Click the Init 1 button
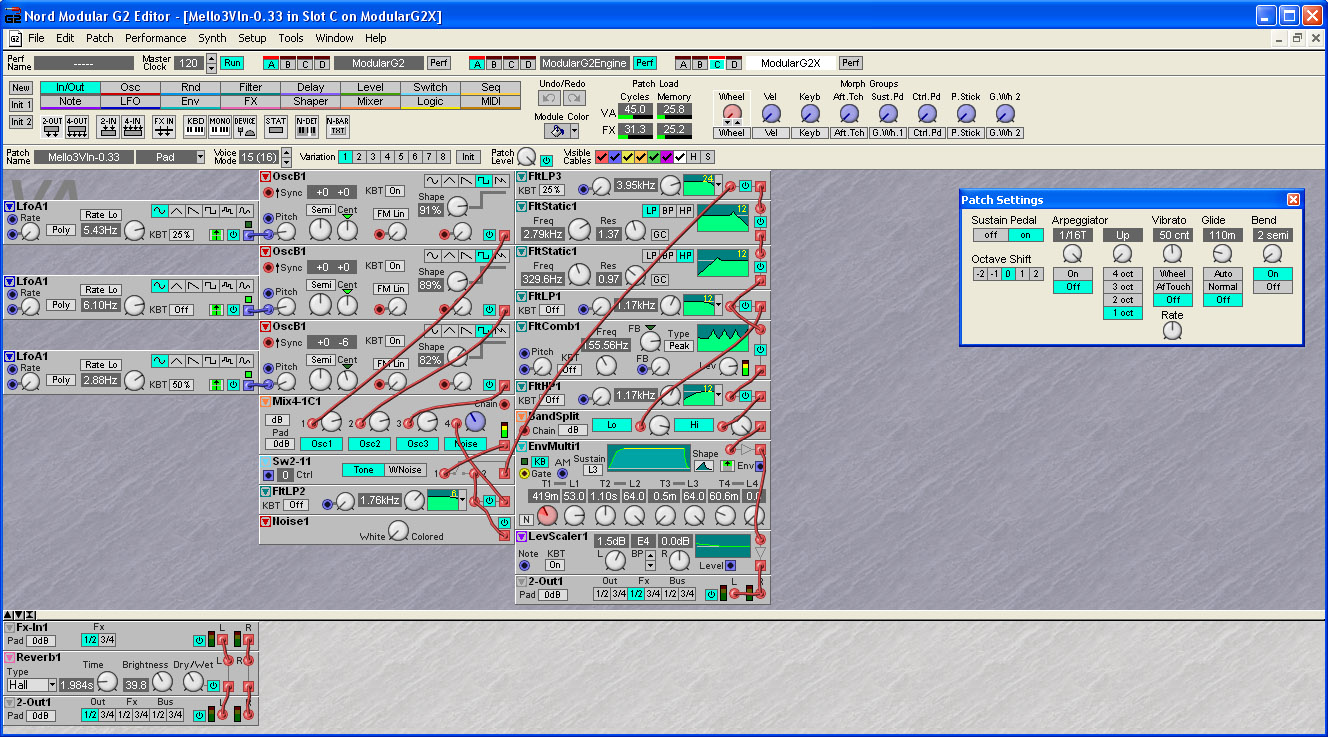Viewport: 1328px width, 737px height. pos(21,105)
